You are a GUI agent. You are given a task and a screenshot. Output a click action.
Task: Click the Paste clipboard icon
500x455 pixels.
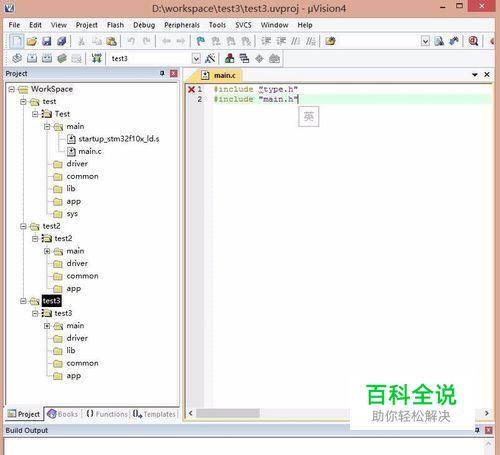111,41
